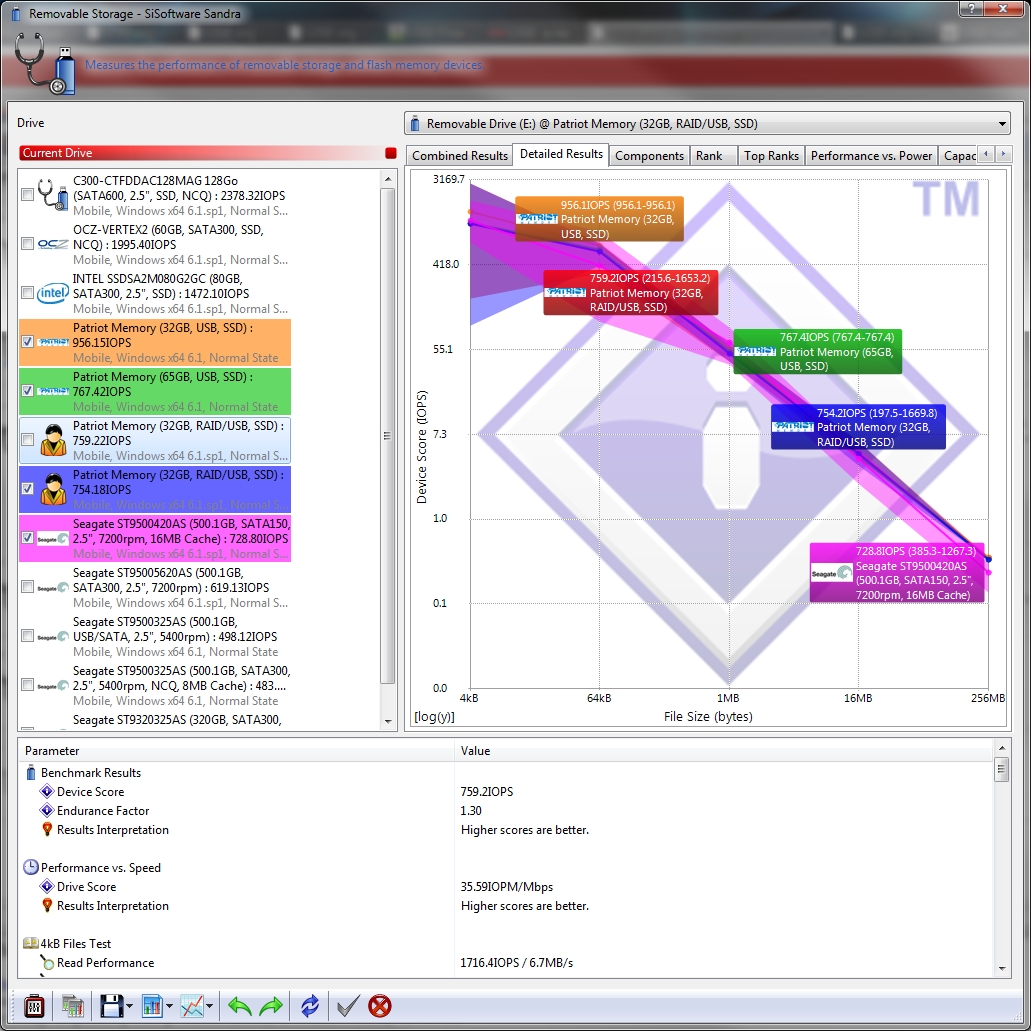The image size is (1031, 1031).
Task: Open the Removable Drive (E:) drive dropdown
Action: pyautogui.click(x=707, y=124)
